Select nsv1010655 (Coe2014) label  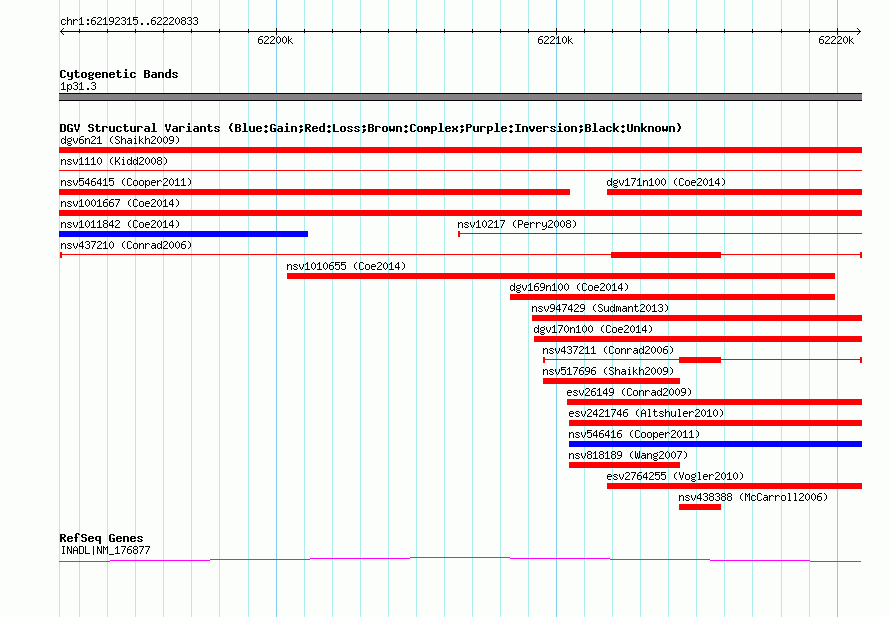[x=346, y=266]
